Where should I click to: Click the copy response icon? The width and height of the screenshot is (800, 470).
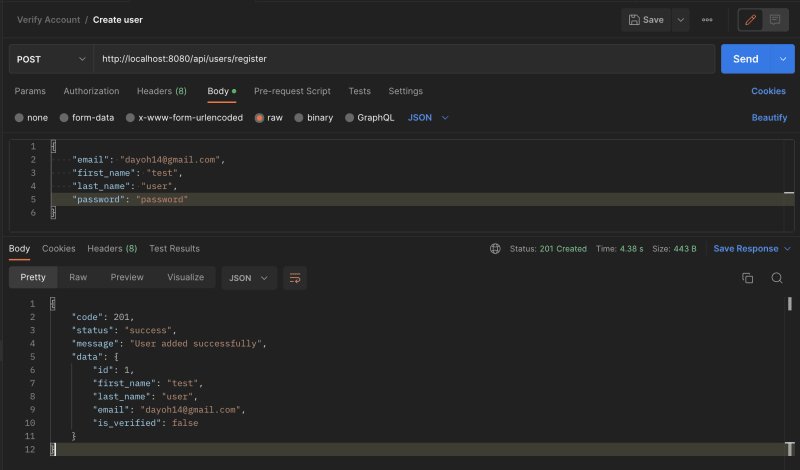click(747, 278)
